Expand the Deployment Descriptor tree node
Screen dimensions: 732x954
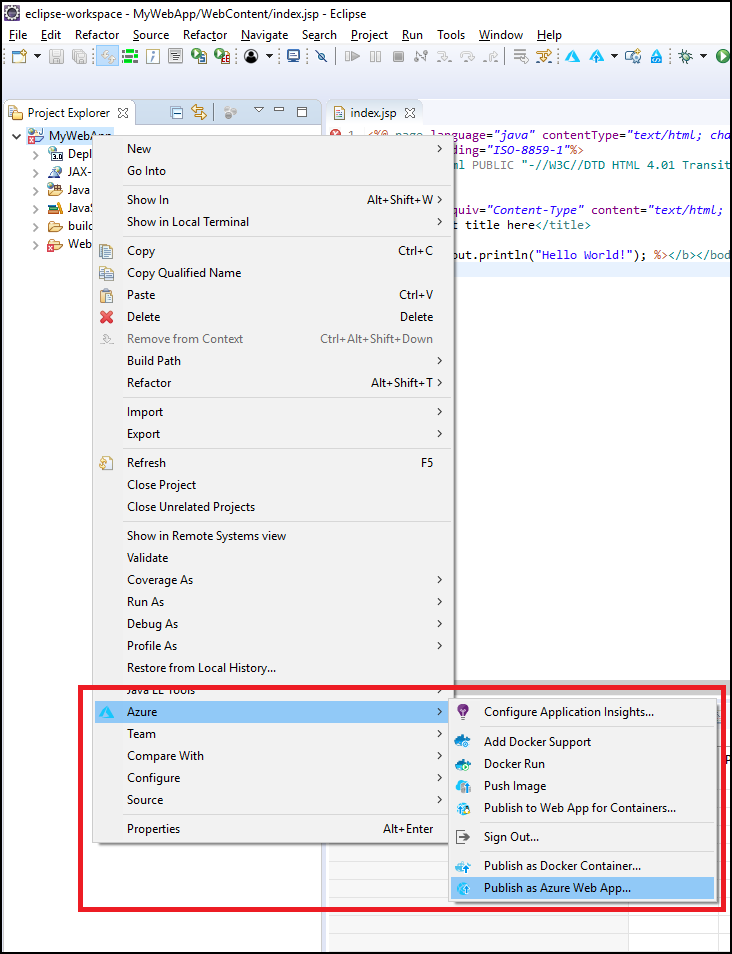click(35, 155)
